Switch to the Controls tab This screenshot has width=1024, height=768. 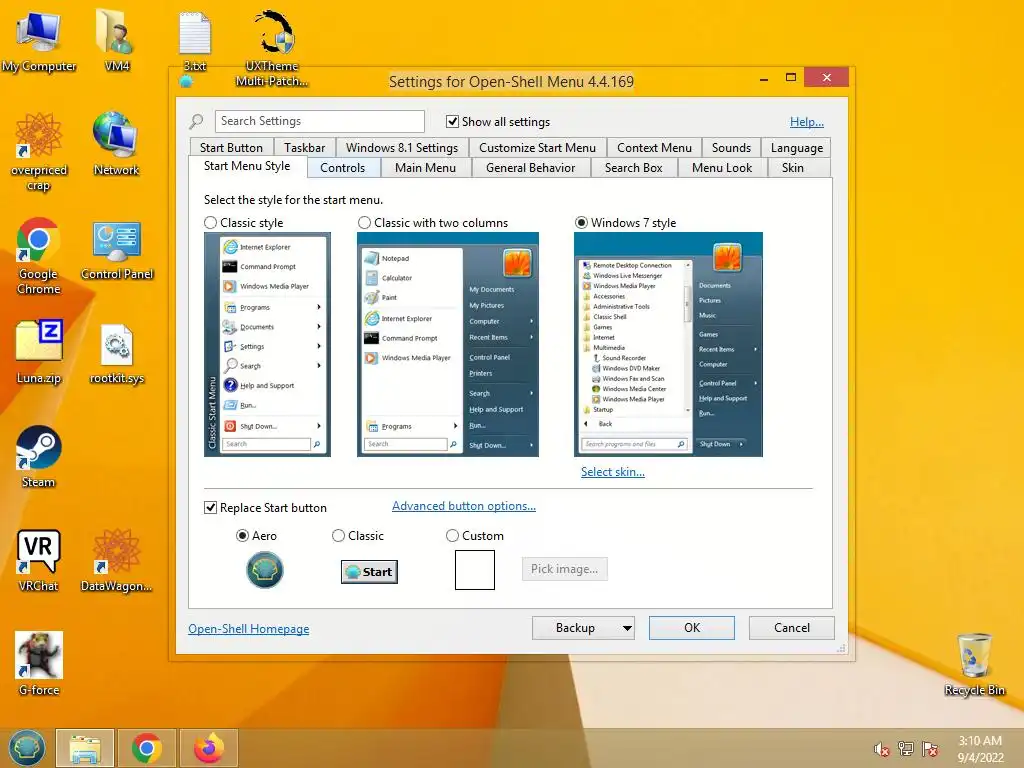click(x=342, y=168)
